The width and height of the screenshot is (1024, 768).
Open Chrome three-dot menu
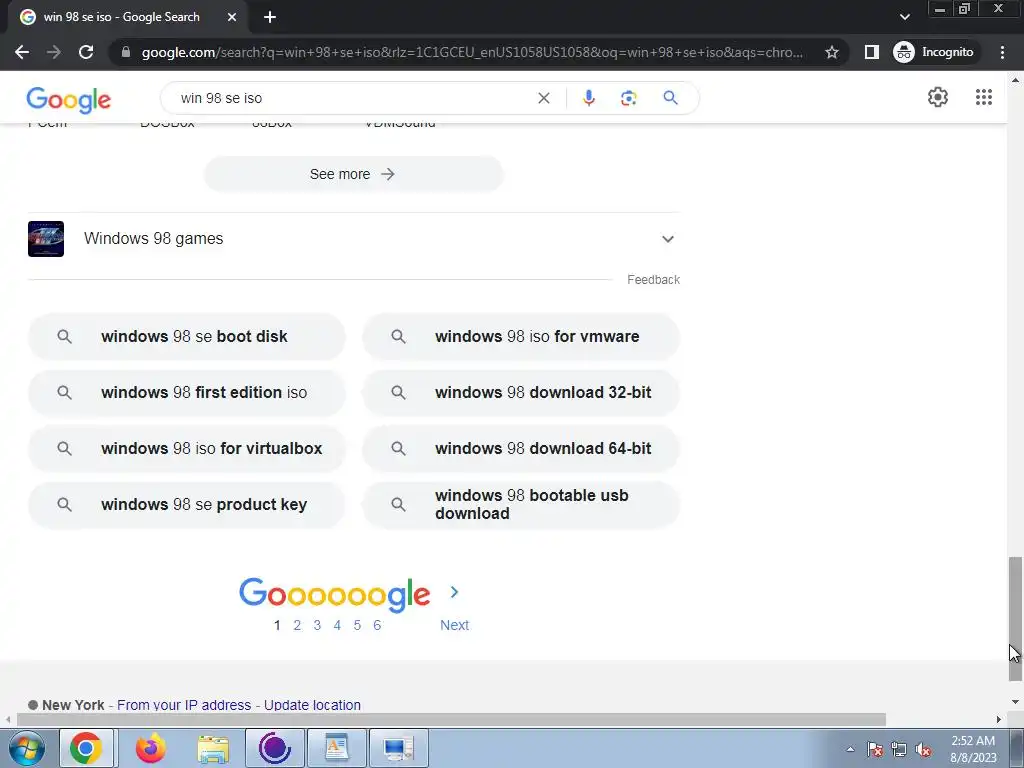click(x=1002, y=52)
